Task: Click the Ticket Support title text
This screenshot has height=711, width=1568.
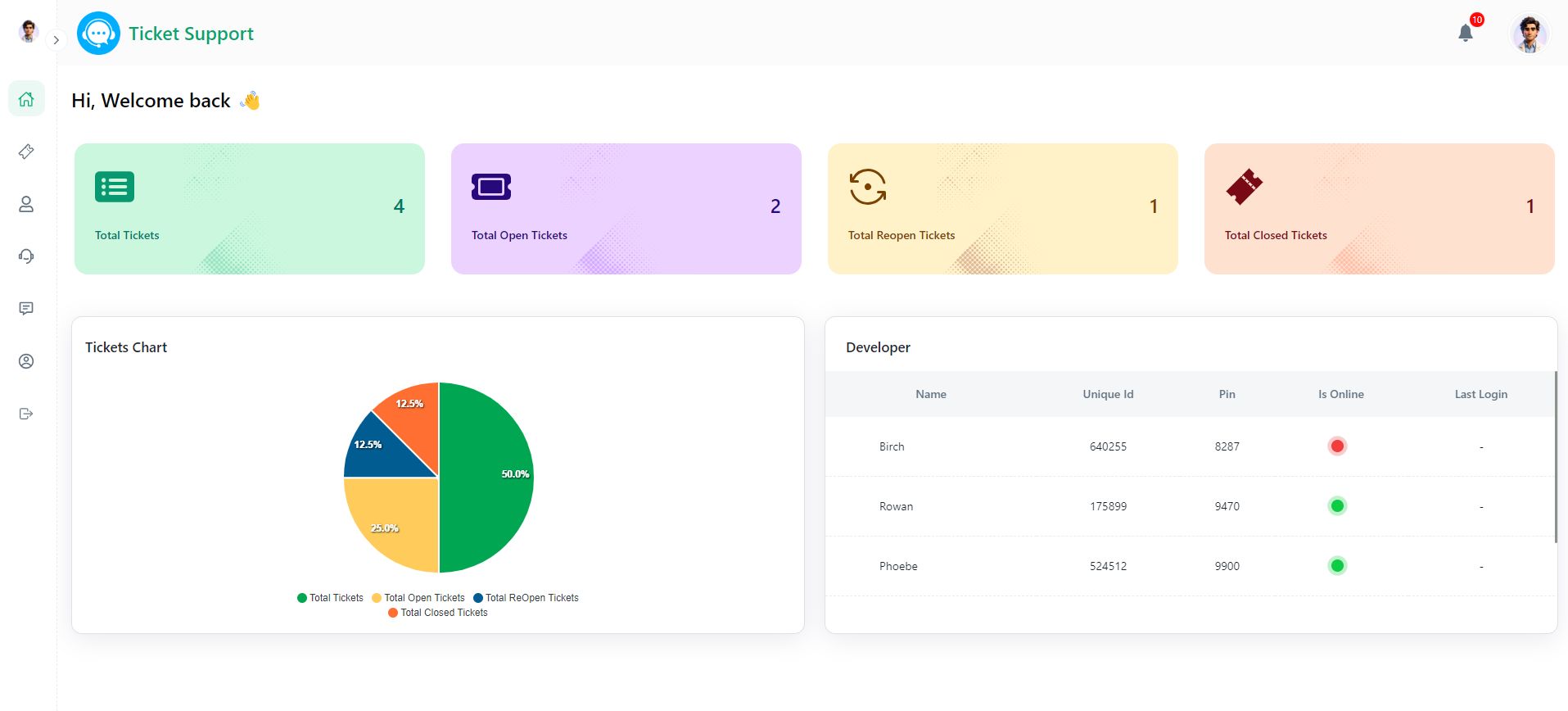Action: (x=191, y=34)
